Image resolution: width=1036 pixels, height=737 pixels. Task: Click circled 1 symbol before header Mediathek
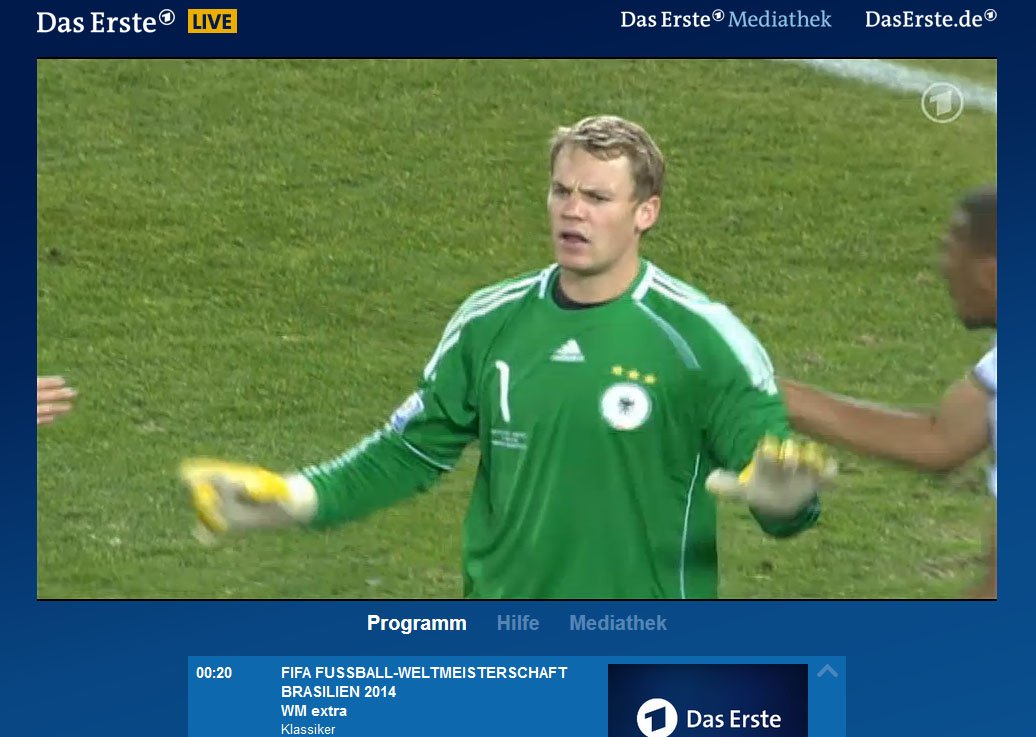(718, 16)
